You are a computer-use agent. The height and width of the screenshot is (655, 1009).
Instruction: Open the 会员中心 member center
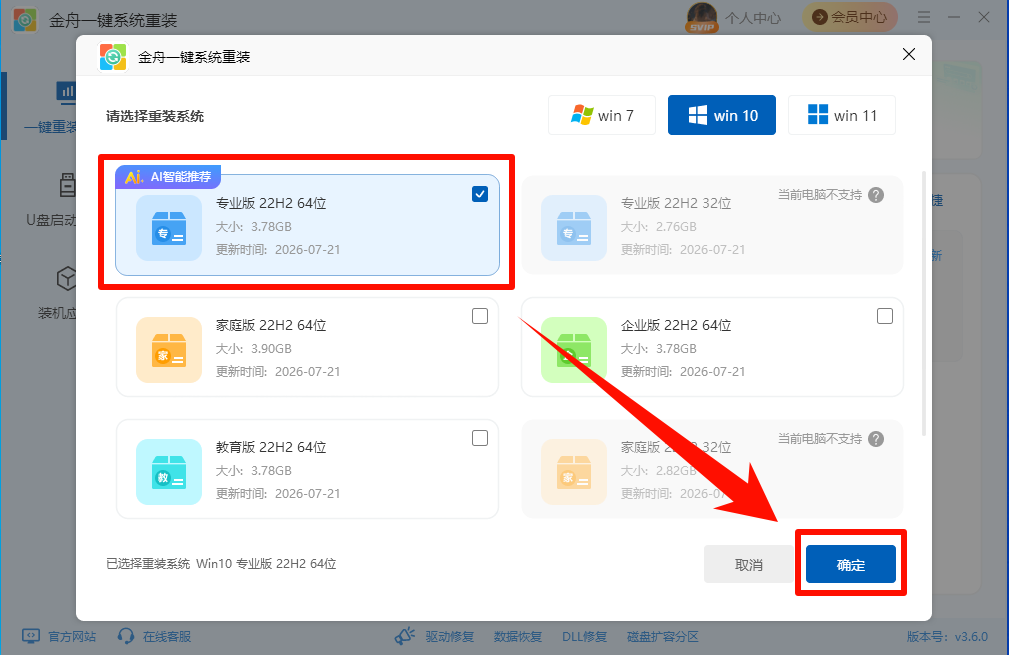point(849,17)
